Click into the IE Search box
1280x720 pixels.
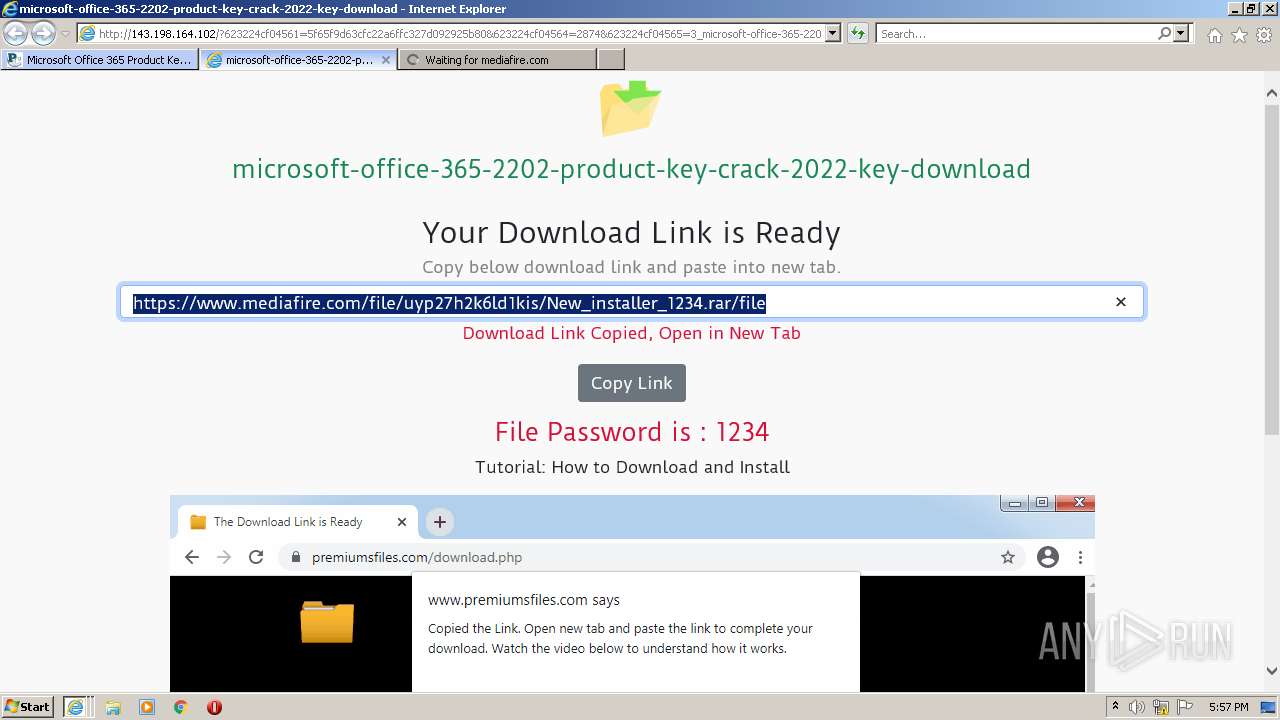(x=1015, y=33)
